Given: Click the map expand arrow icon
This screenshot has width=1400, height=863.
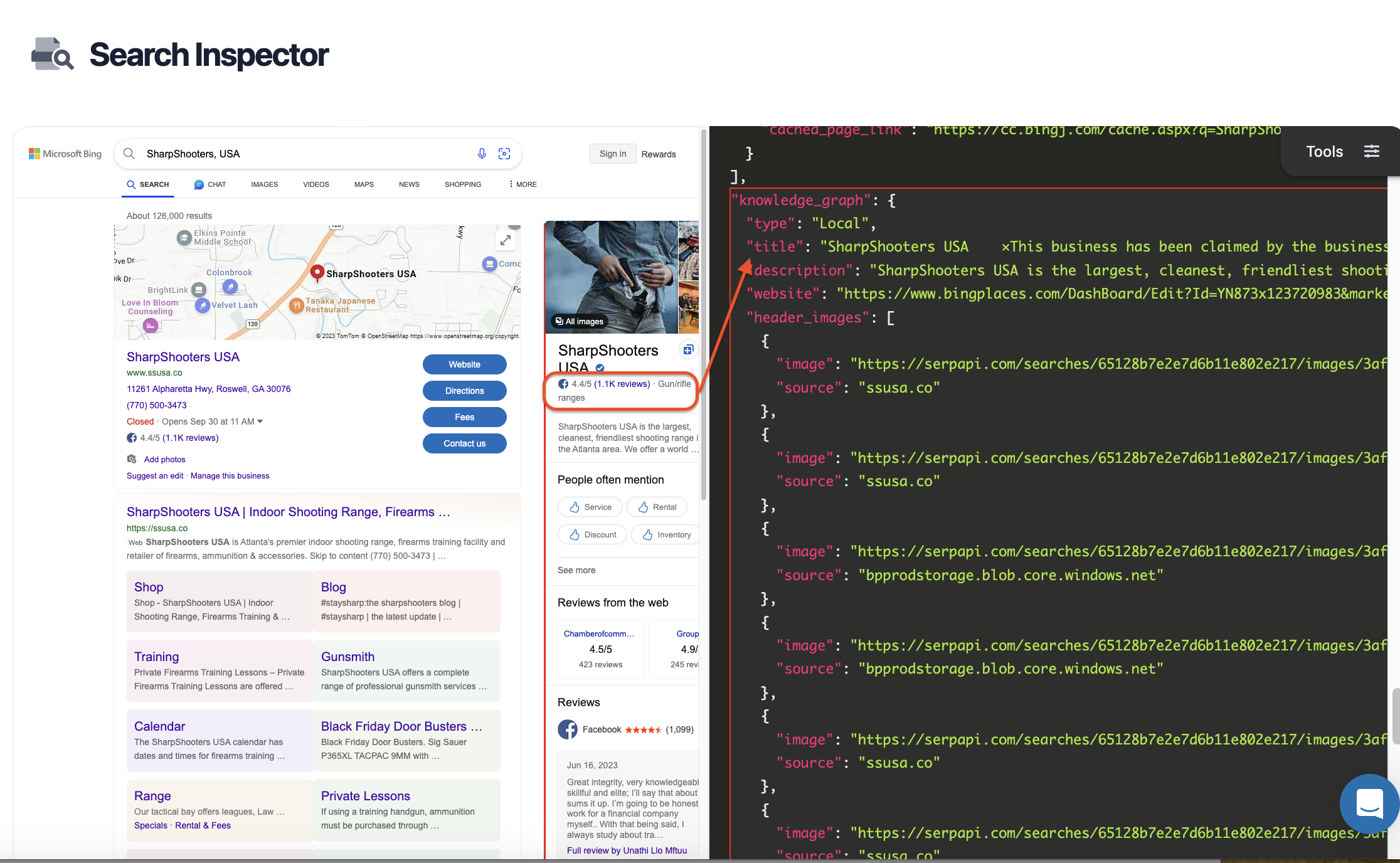Looking at the screenshot, I should pos(506,240).
